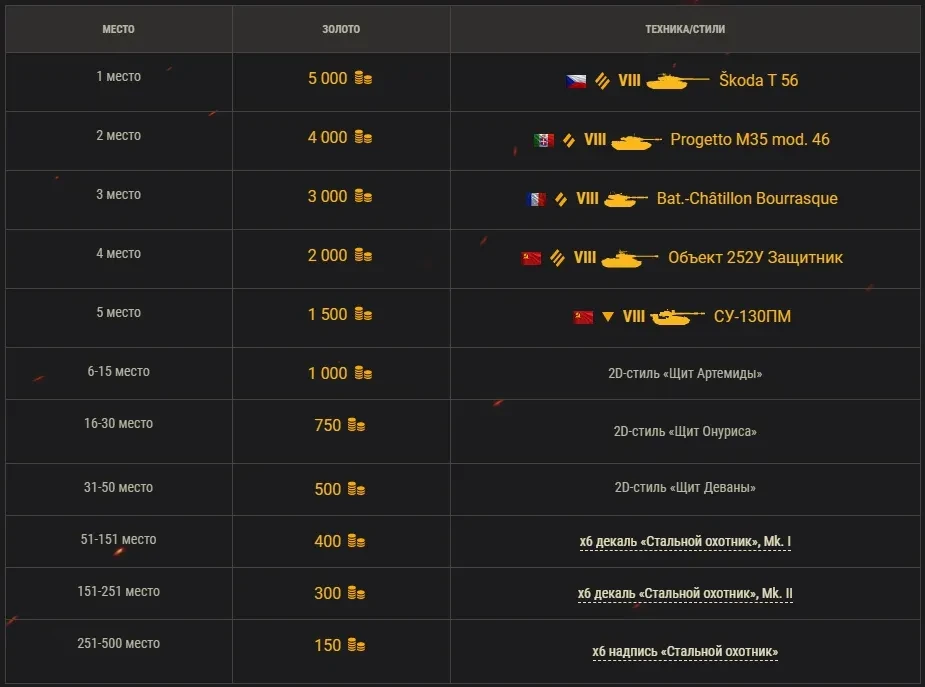Click the gold coins icon next to 750
The height and width of the screenshot is (687, 925).
356,426
